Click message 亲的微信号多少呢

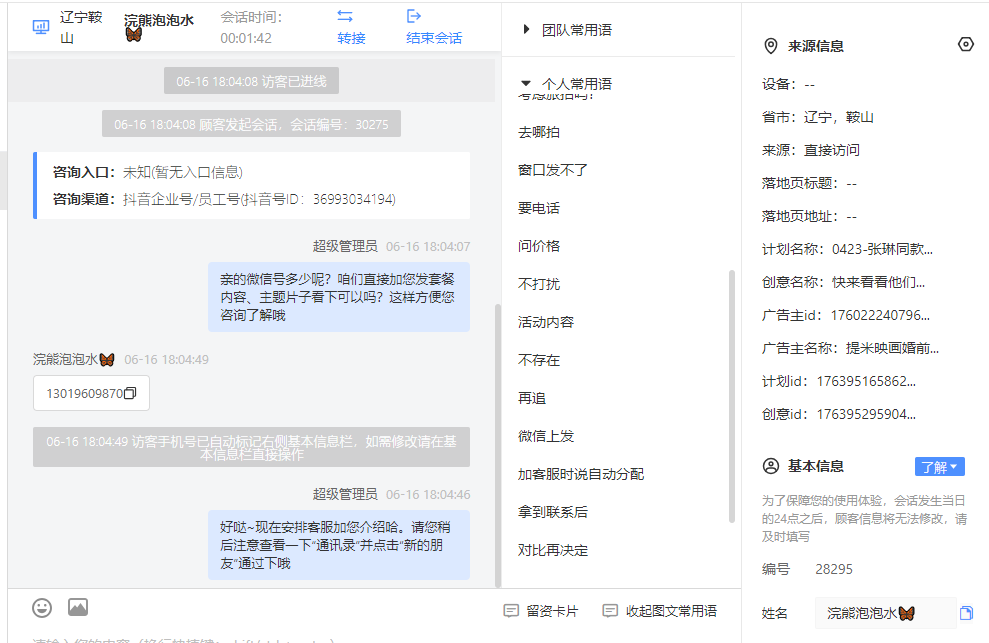point(339,297)
